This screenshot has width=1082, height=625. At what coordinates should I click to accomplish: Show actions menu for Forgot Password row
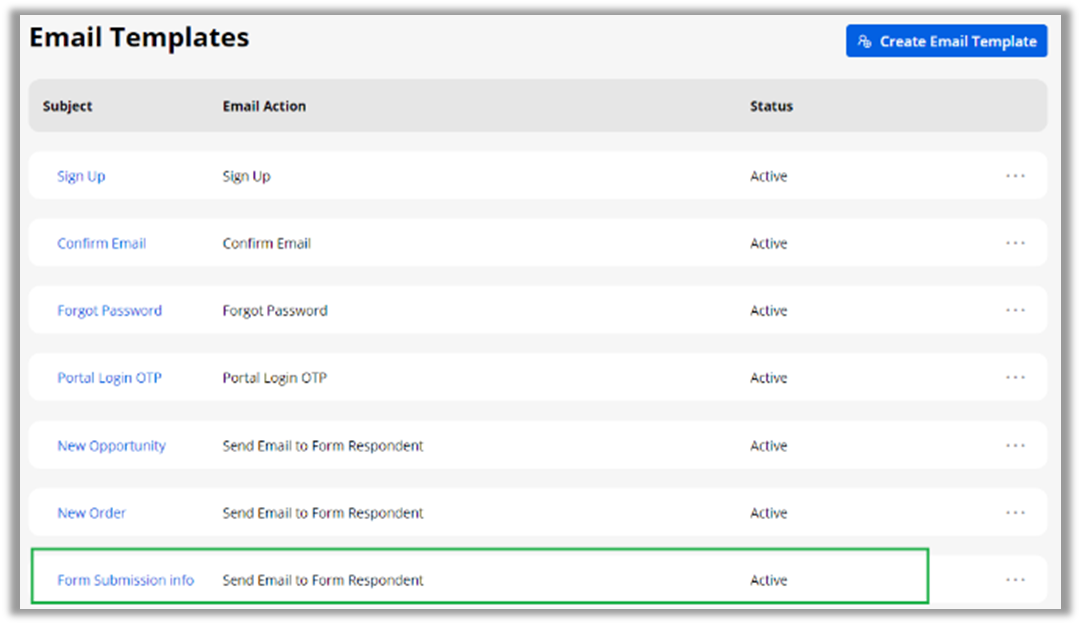coord(1015,310)
